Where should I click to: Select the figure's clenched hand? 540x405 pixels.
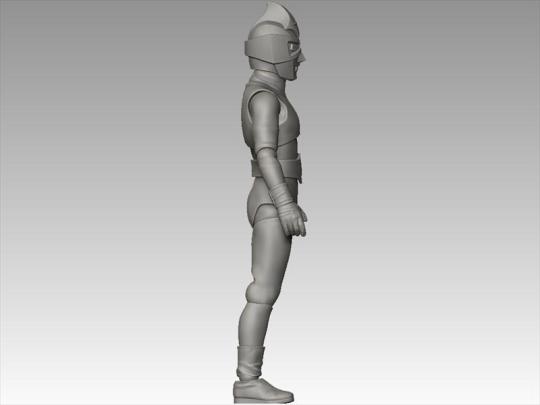point(293,219)
